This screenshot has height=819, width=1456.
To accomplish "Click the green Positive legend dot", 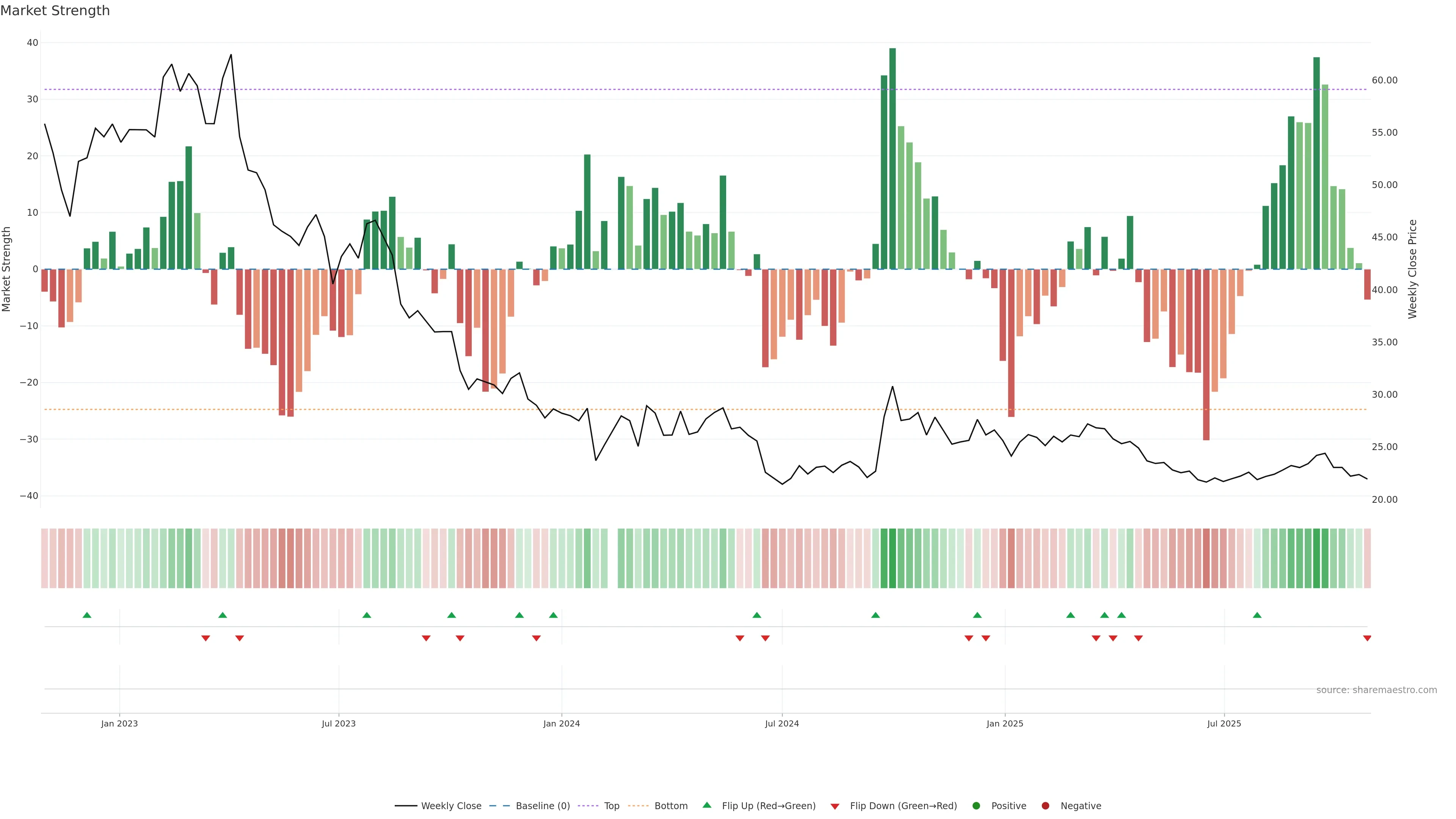I will coord(976,806).
